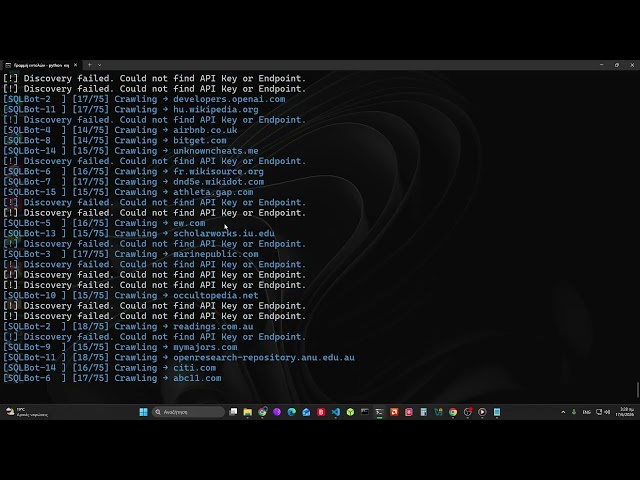Open the Windows Start menu
Screen dimensions: 640x480
point(143,412)
